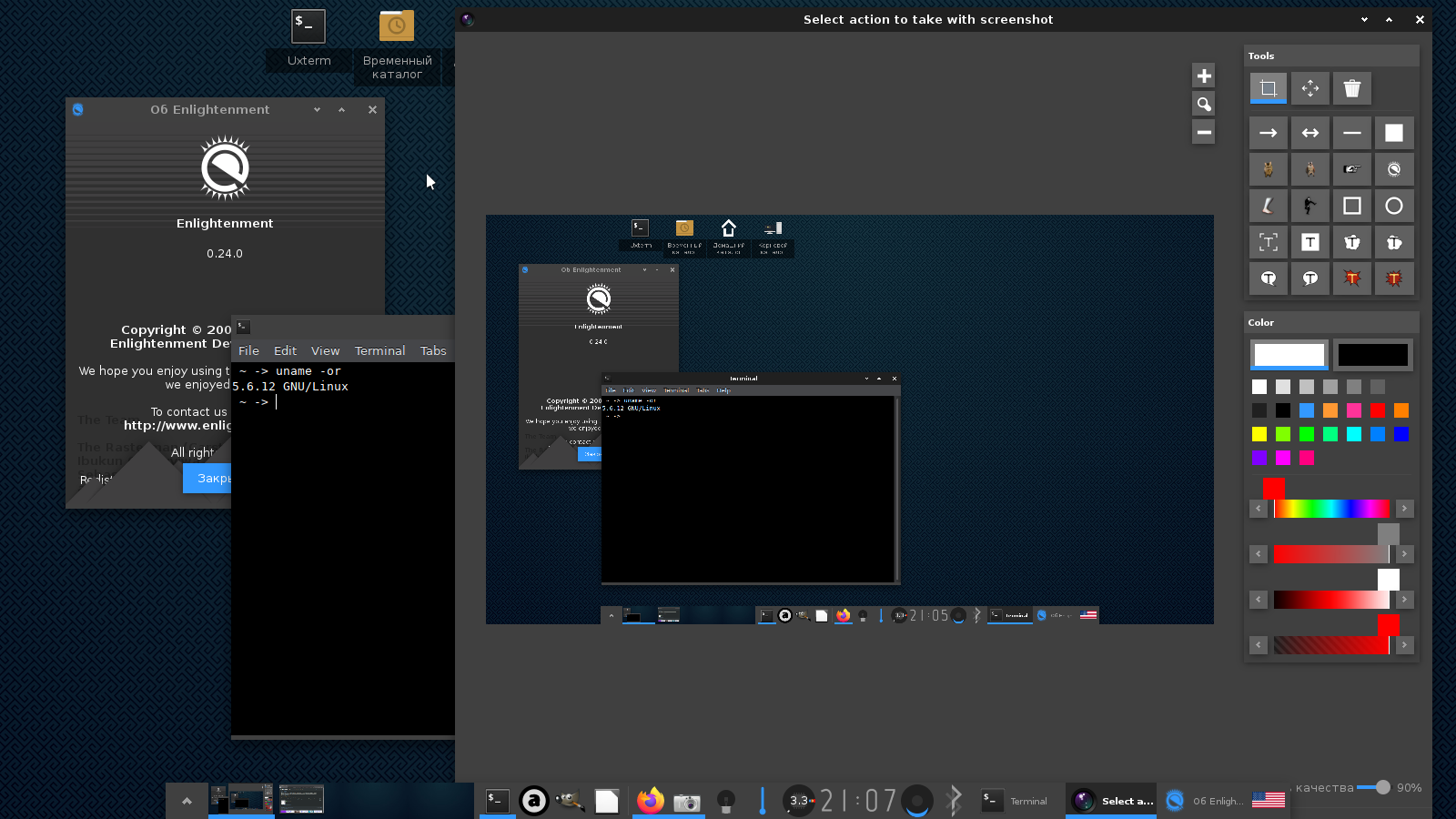1456x819 pixels.
Task: Click the trash delete tool
Action: (x=1351, y=88)
